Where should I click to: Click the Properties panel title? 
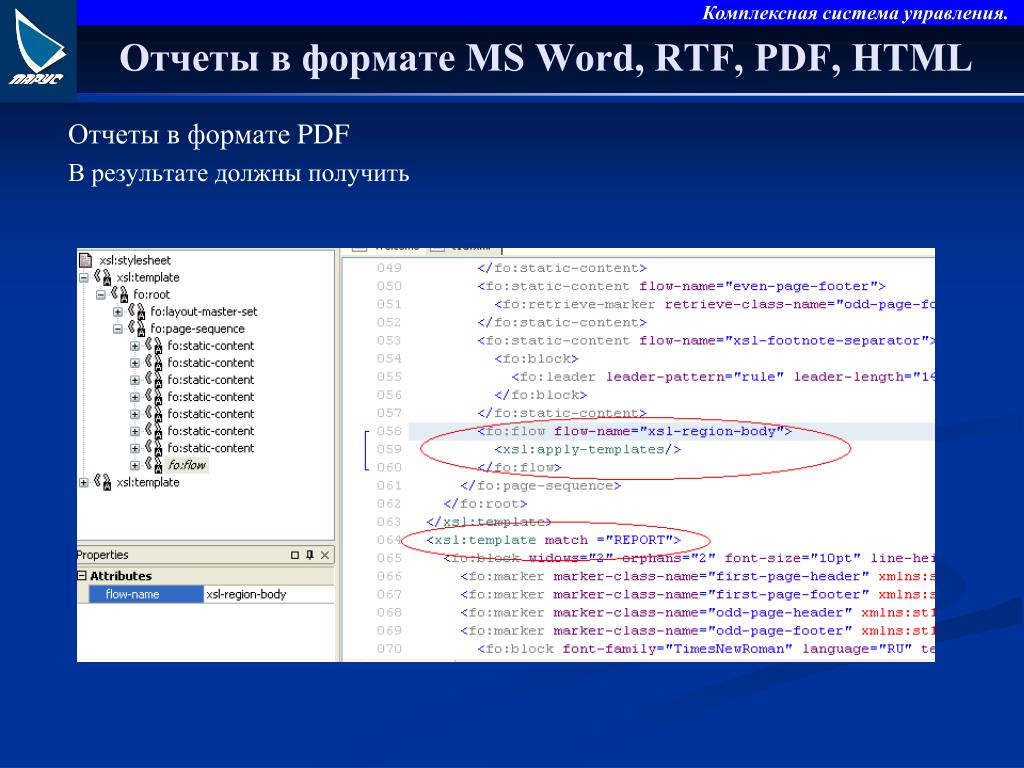pos(103,554)
